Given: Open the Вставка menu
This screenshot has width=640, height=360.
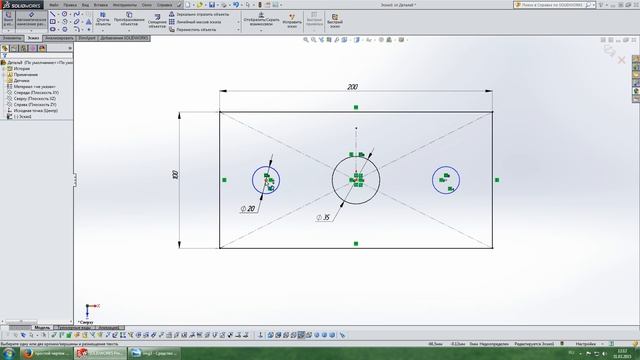Looking at the screenshot, I should (x=101, y=5).
